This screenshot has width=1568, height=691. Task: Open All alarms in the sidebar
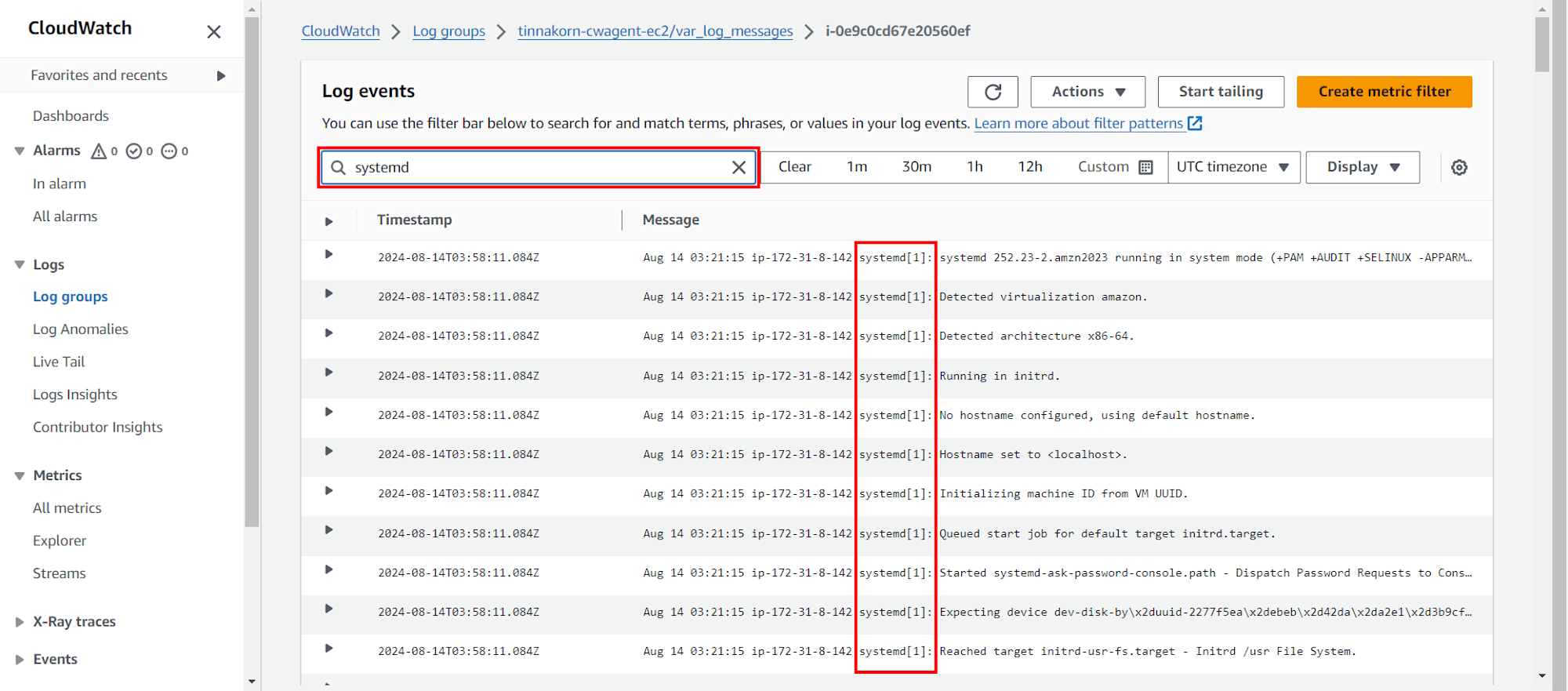tap(65, 216)
